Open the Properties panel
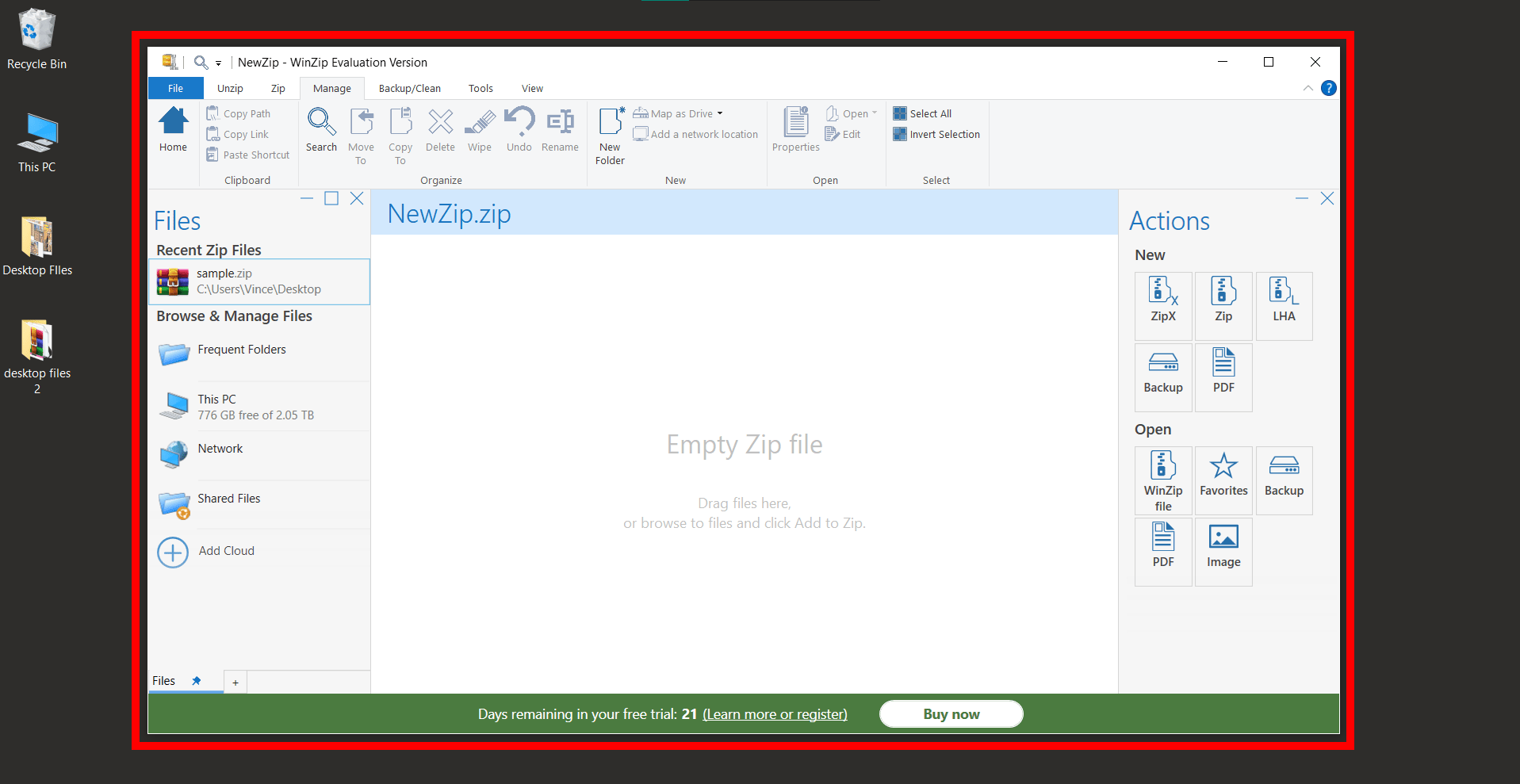Viewport: 1520px width, 784px height. click(794, 133)
